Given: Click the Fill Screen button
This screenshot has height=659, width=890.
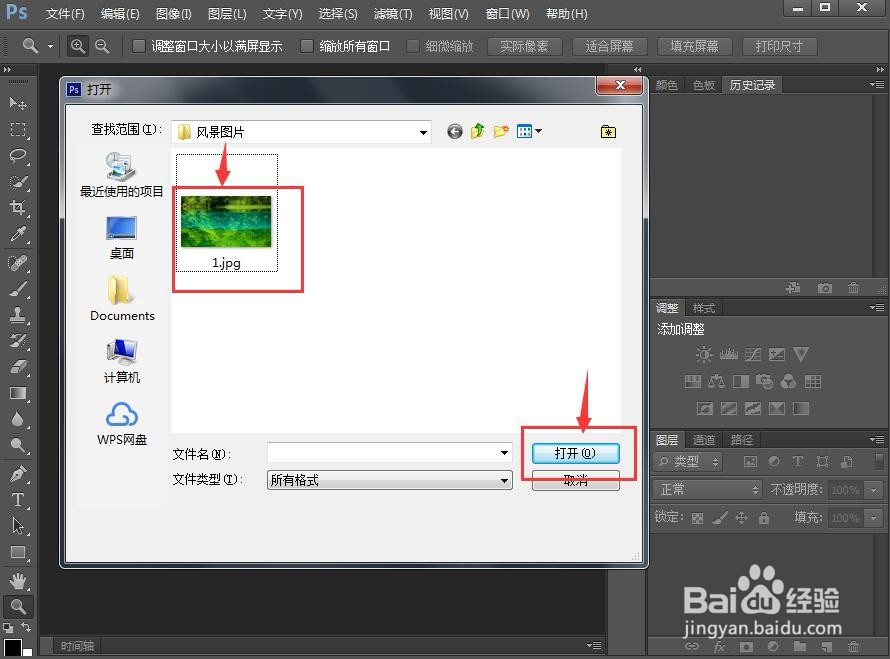Looking at the screenshot, I should coord(695,47).
